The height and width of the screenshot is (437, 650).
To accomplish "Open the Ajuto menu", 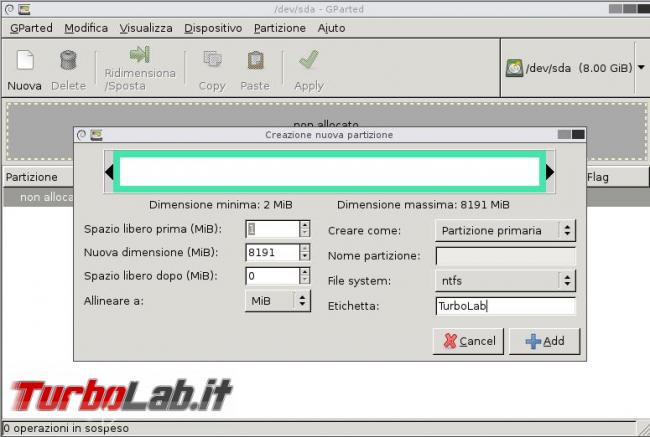I will 331,28.
